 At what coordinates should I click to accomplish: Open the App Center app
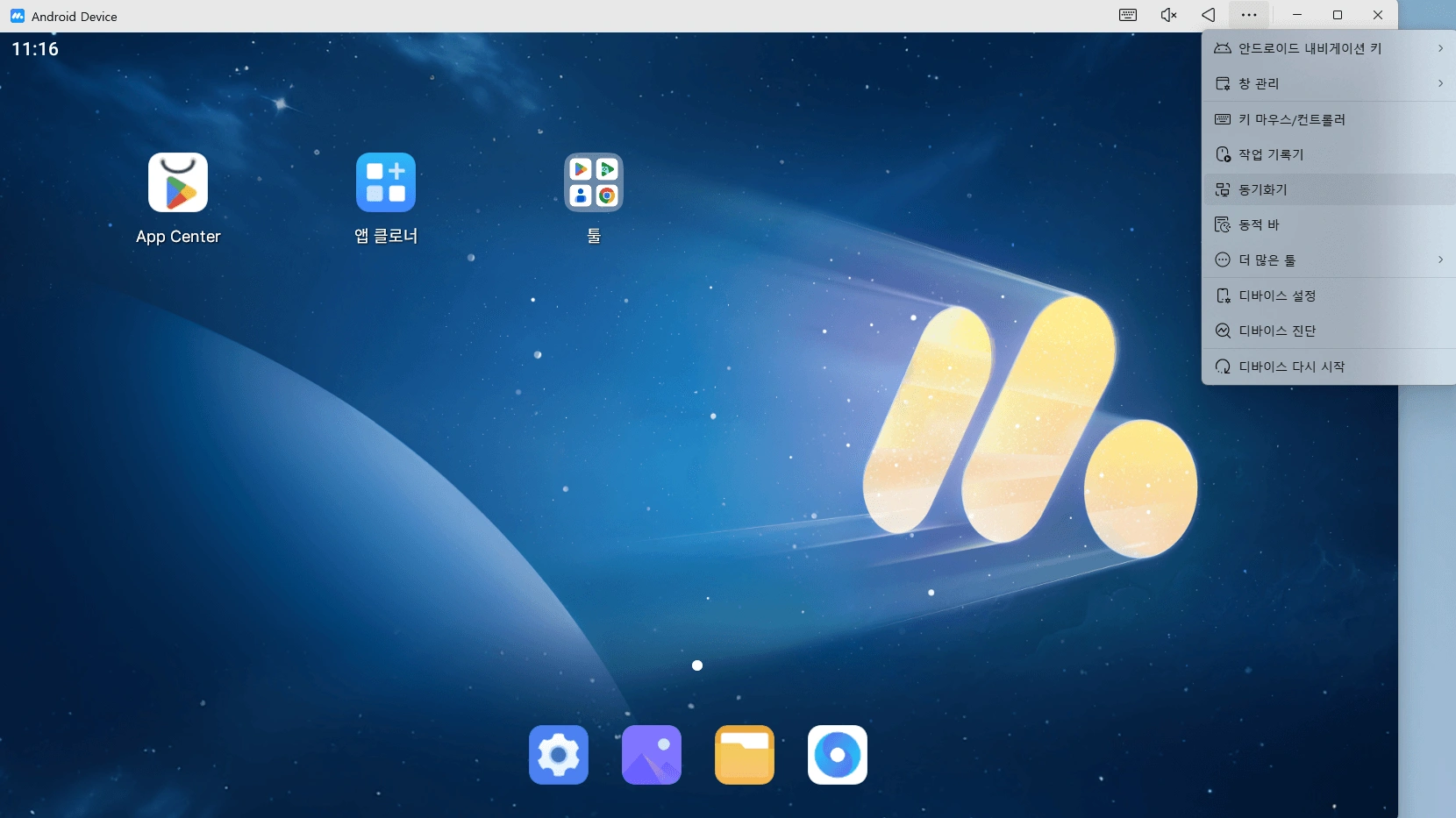tap(178, 183)
